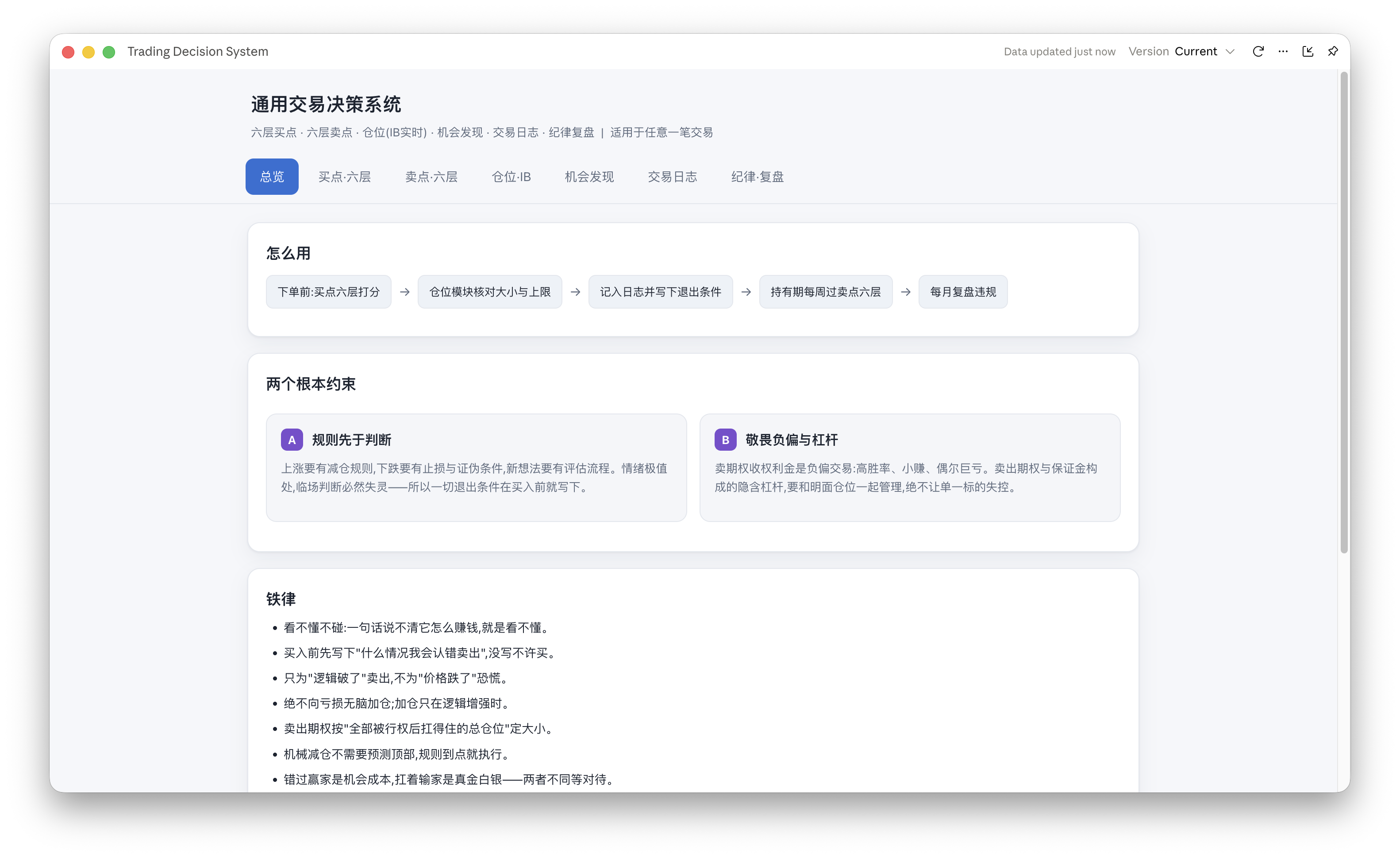Click the 仓位模块核对大小与上限 step chip

pyautogui.click(x=490, y=292)
